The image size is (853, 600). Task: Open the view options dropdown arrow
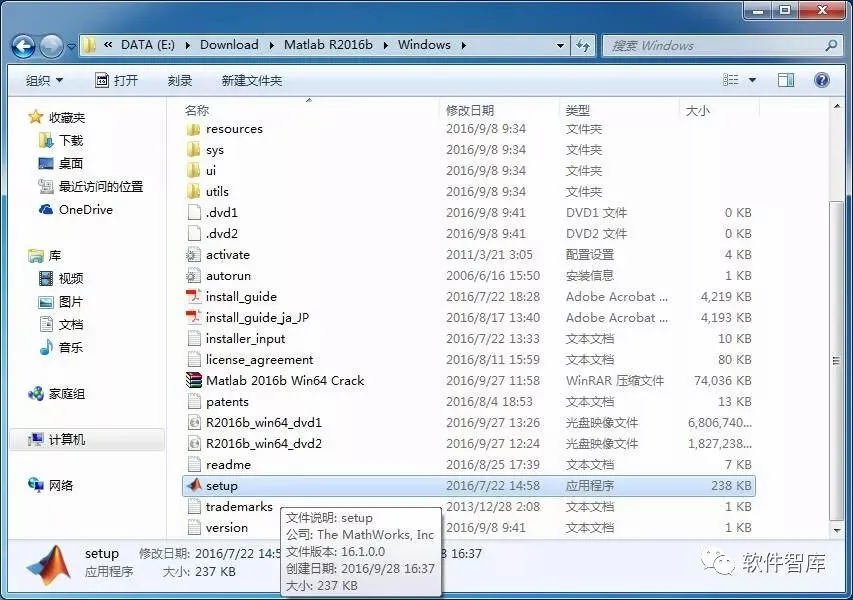[x=752, y=81]
